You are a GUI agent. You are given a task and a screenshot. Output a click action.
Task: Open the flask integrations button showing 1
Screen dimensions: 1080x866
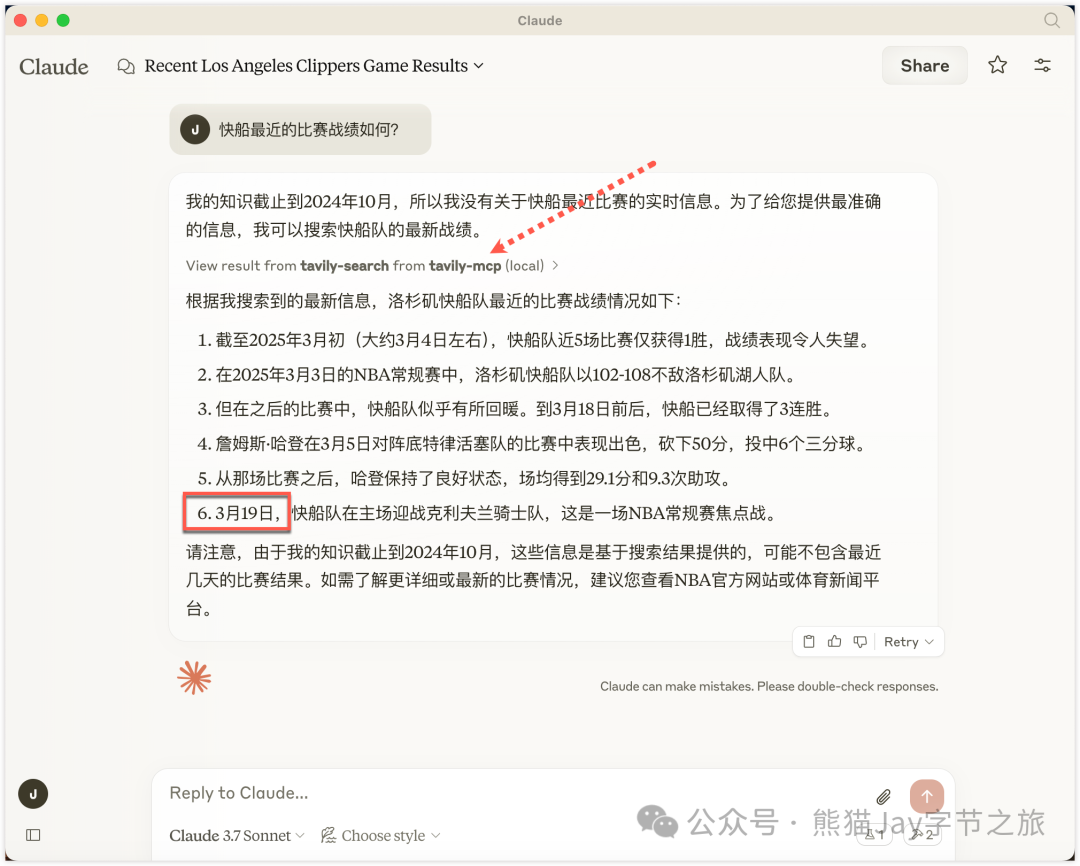(x=875, y=835)
